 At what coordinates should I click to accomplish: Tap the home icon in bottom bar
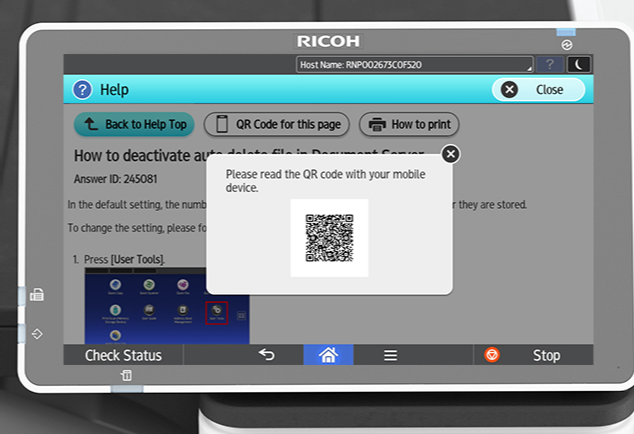328,355
